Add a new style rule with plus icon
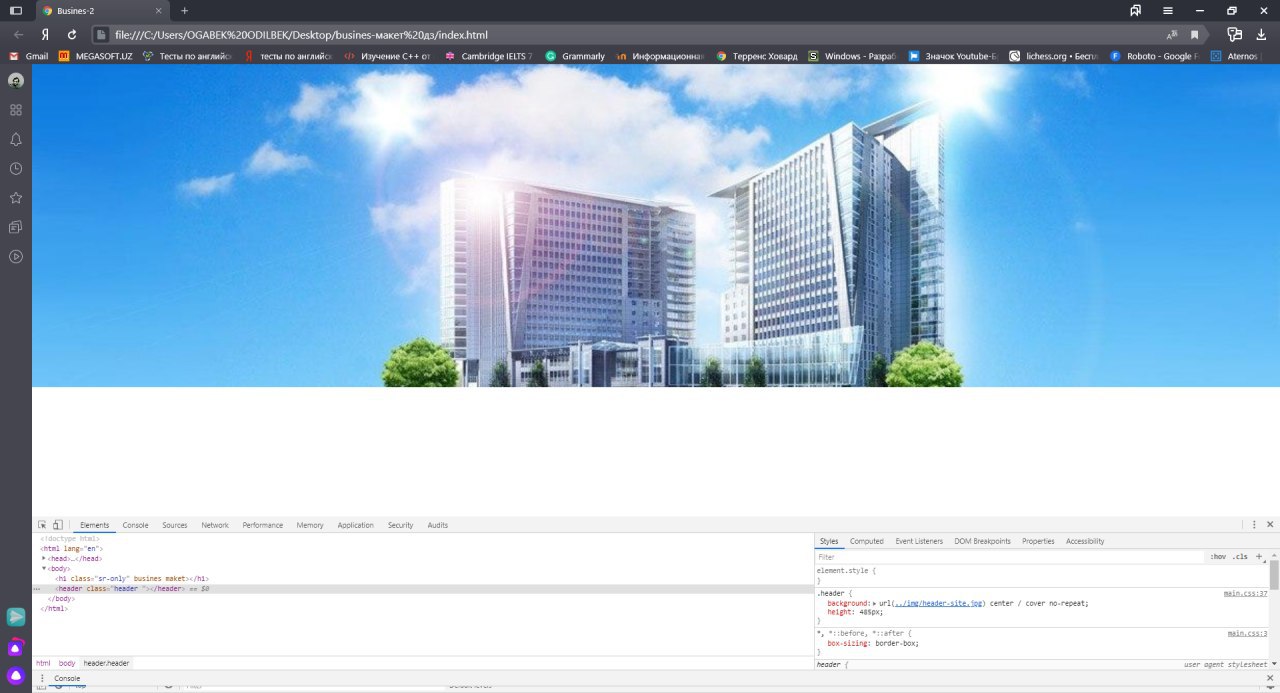Image resolution: width=1280 pixels, height=693 pixels. click(1259, 556)
